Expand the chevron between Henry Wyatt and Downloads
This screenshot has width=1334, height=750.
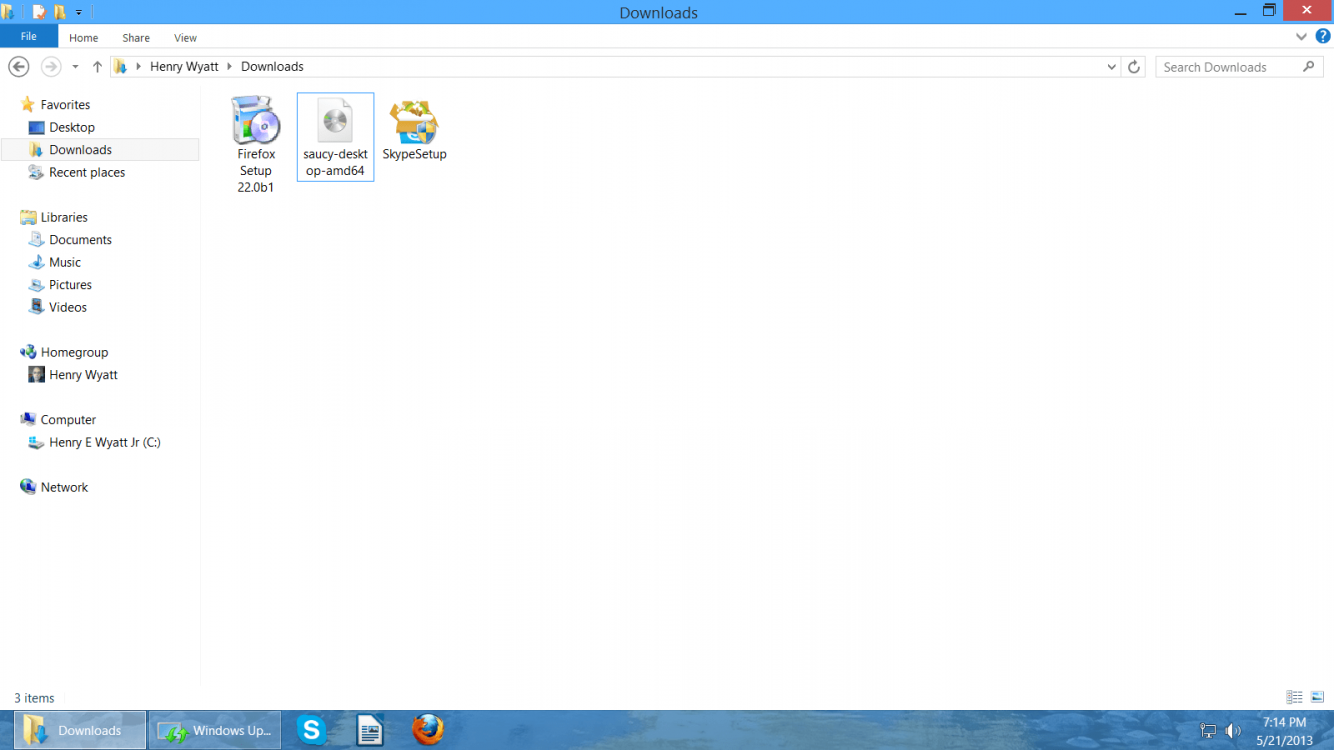tap(230, 66)
